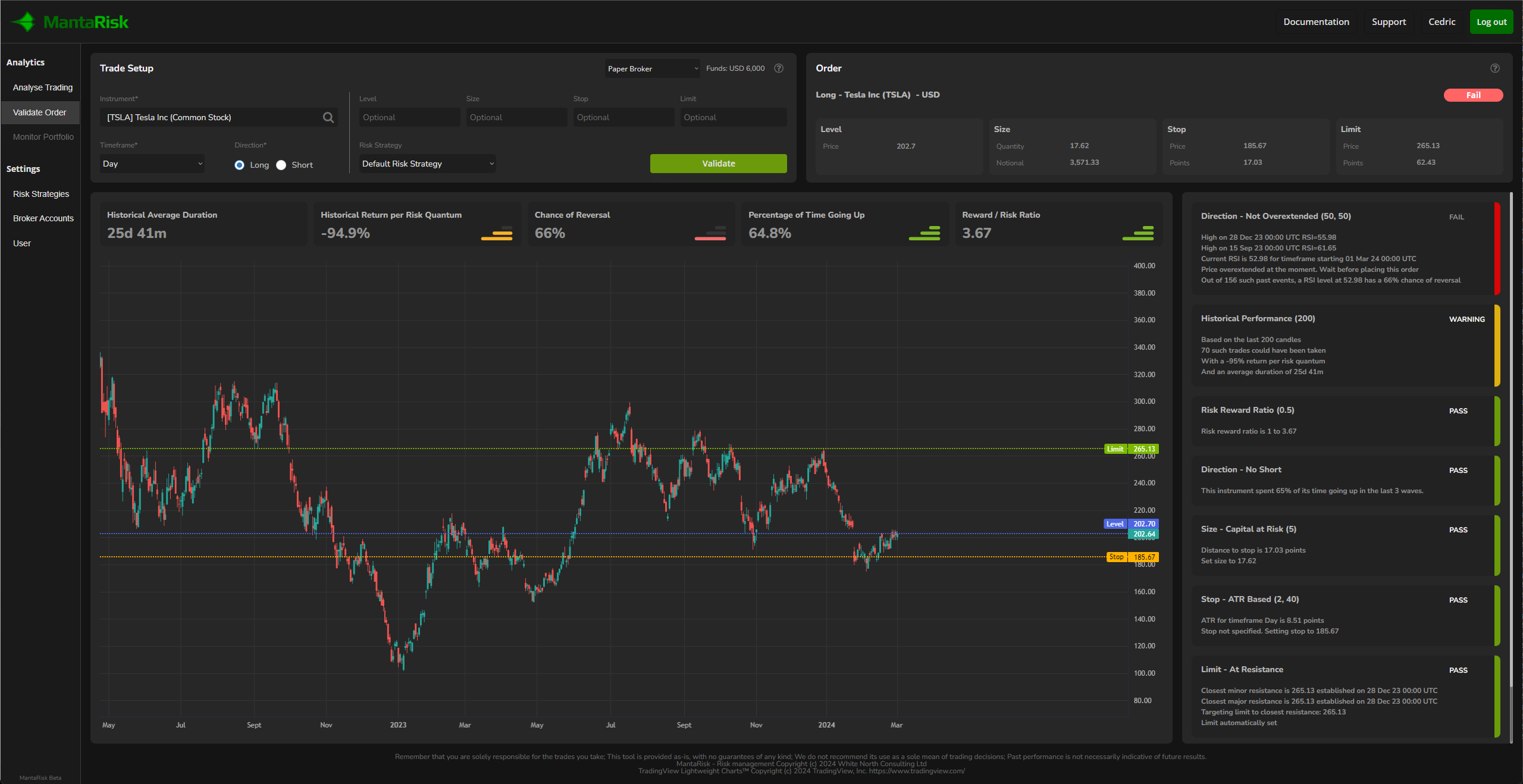Open the Default Risk Strategy dropdown
This screenshot has width=1523, height=784.
[x=427, y=164]
